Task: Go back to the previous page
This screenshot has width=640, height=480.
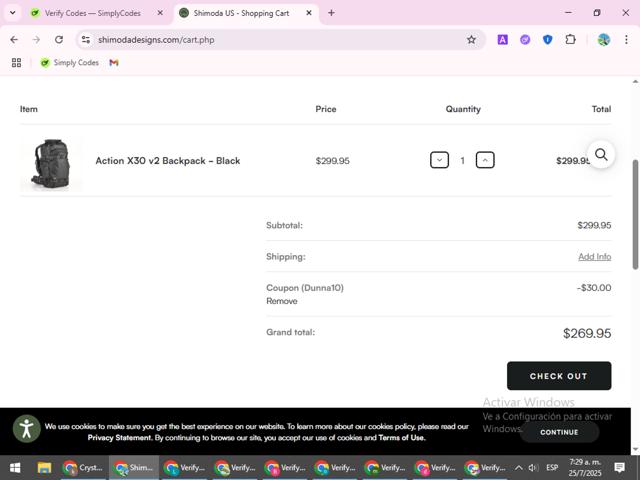Action: pyautogui.click(x=14, y=40)
